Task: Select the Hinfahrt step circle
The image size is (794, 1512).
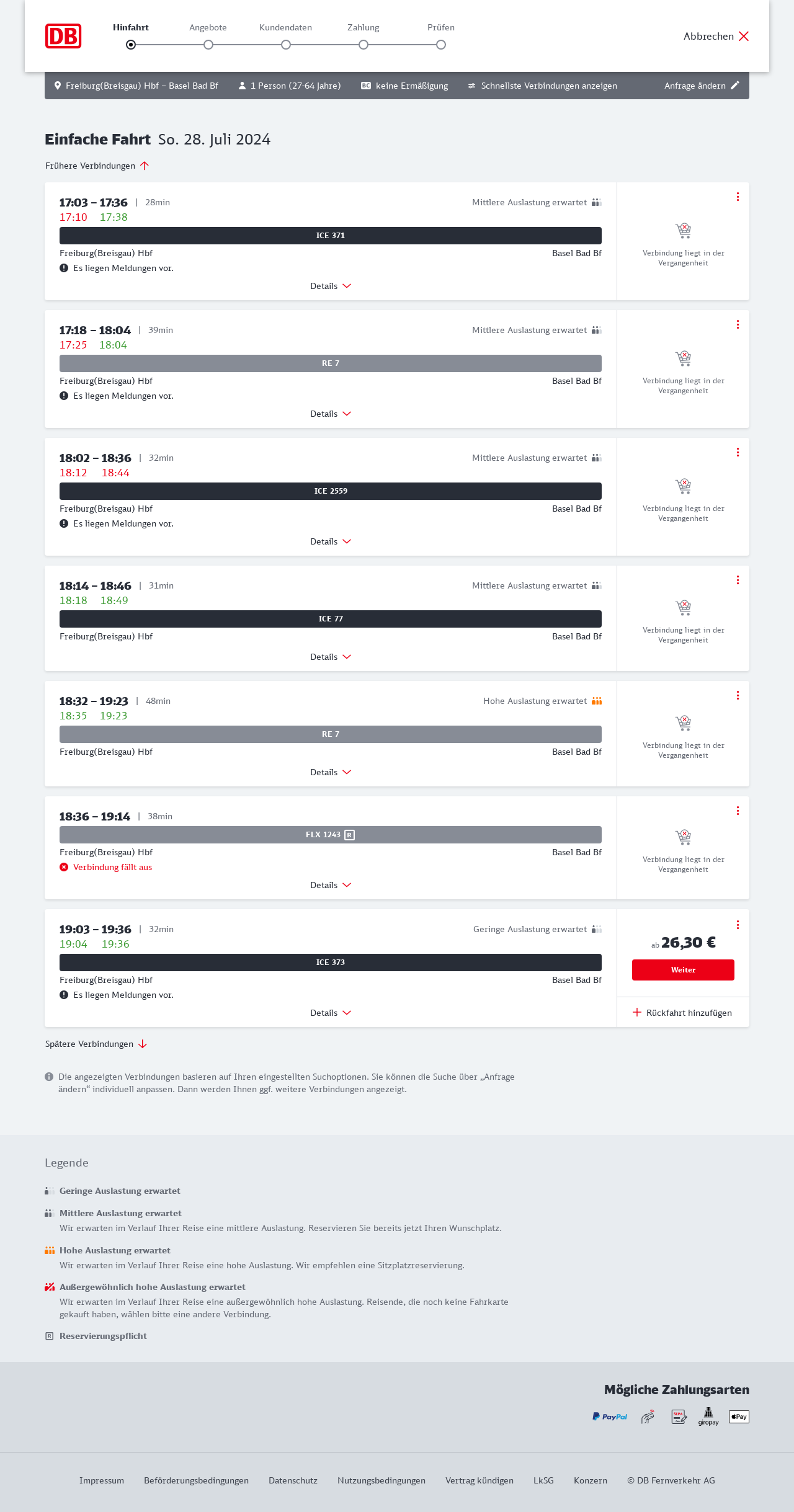Action: coord(131,45)
